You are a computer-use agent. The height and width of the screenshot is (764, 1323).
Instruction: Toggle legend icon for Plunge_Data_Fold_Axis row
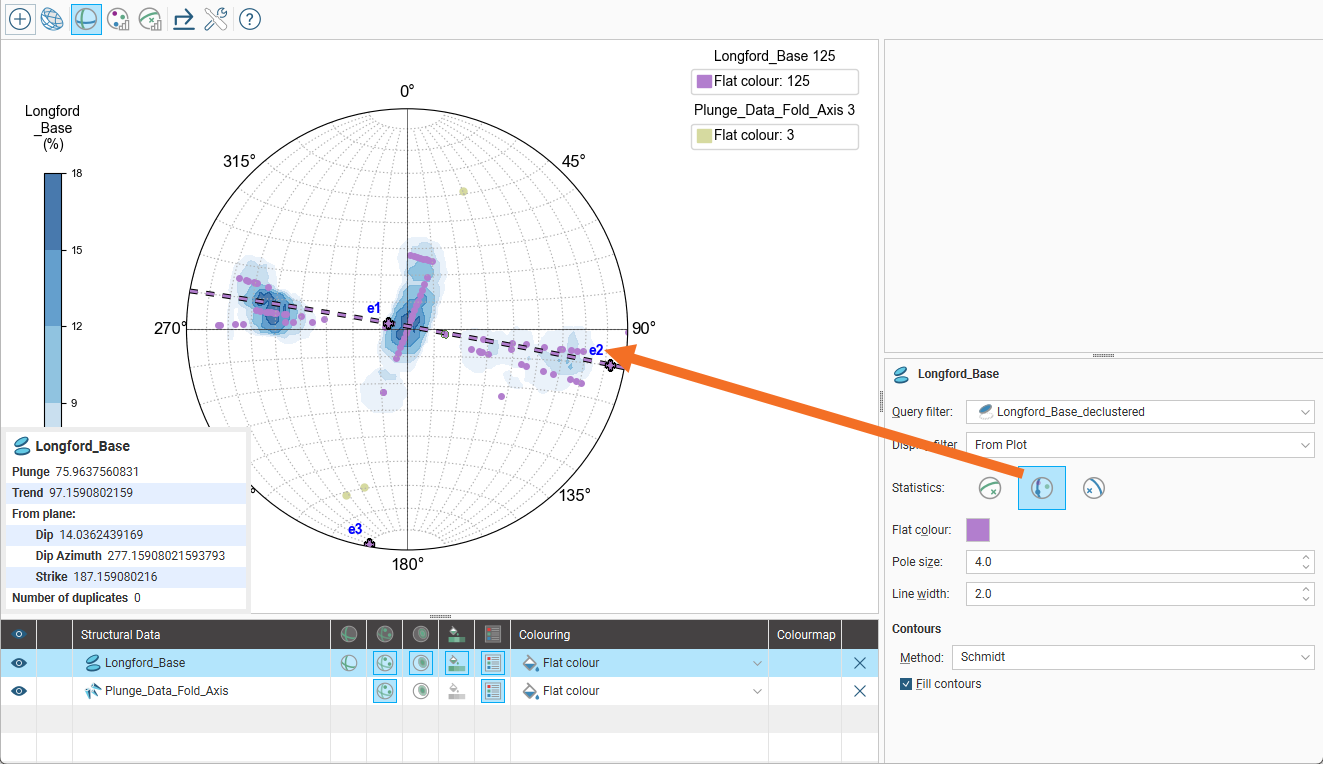coord(492,691)
